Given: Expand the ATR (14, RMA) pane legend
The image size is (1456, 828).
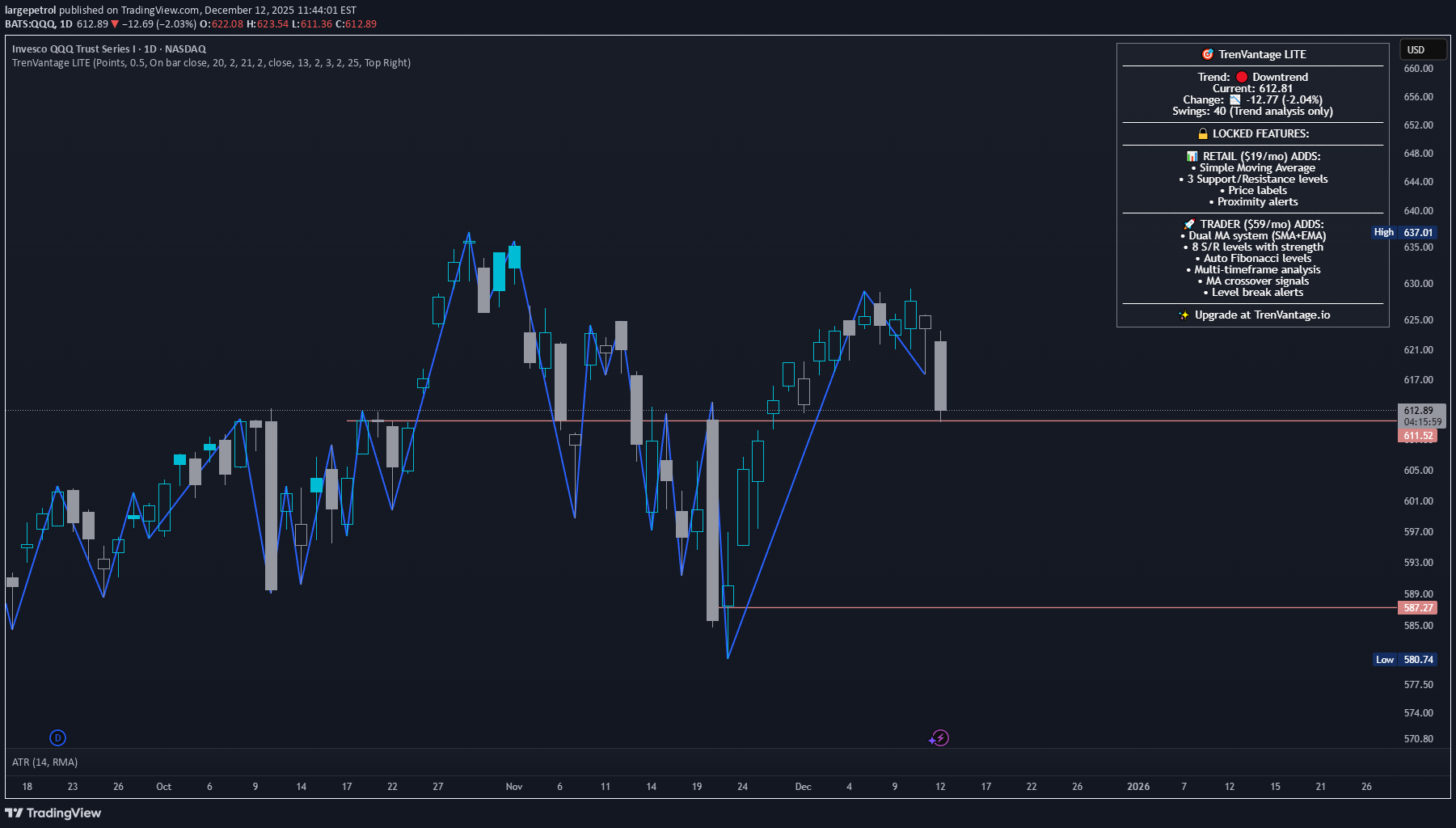Looking at the screenshot, I should click(44, 762).
